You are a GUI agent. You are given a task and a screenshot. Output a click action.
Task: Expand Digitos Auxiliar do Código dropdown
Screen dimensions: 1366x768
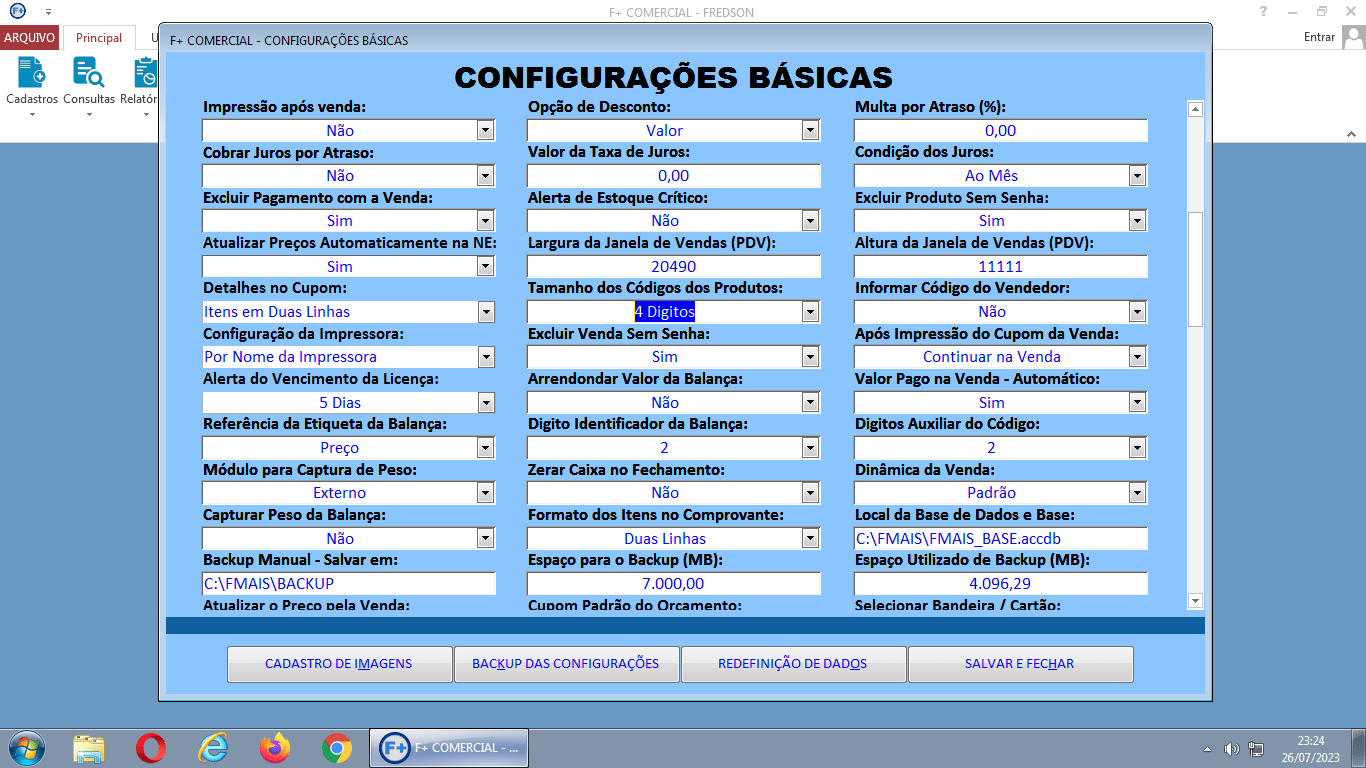(x=1137, y=448)
